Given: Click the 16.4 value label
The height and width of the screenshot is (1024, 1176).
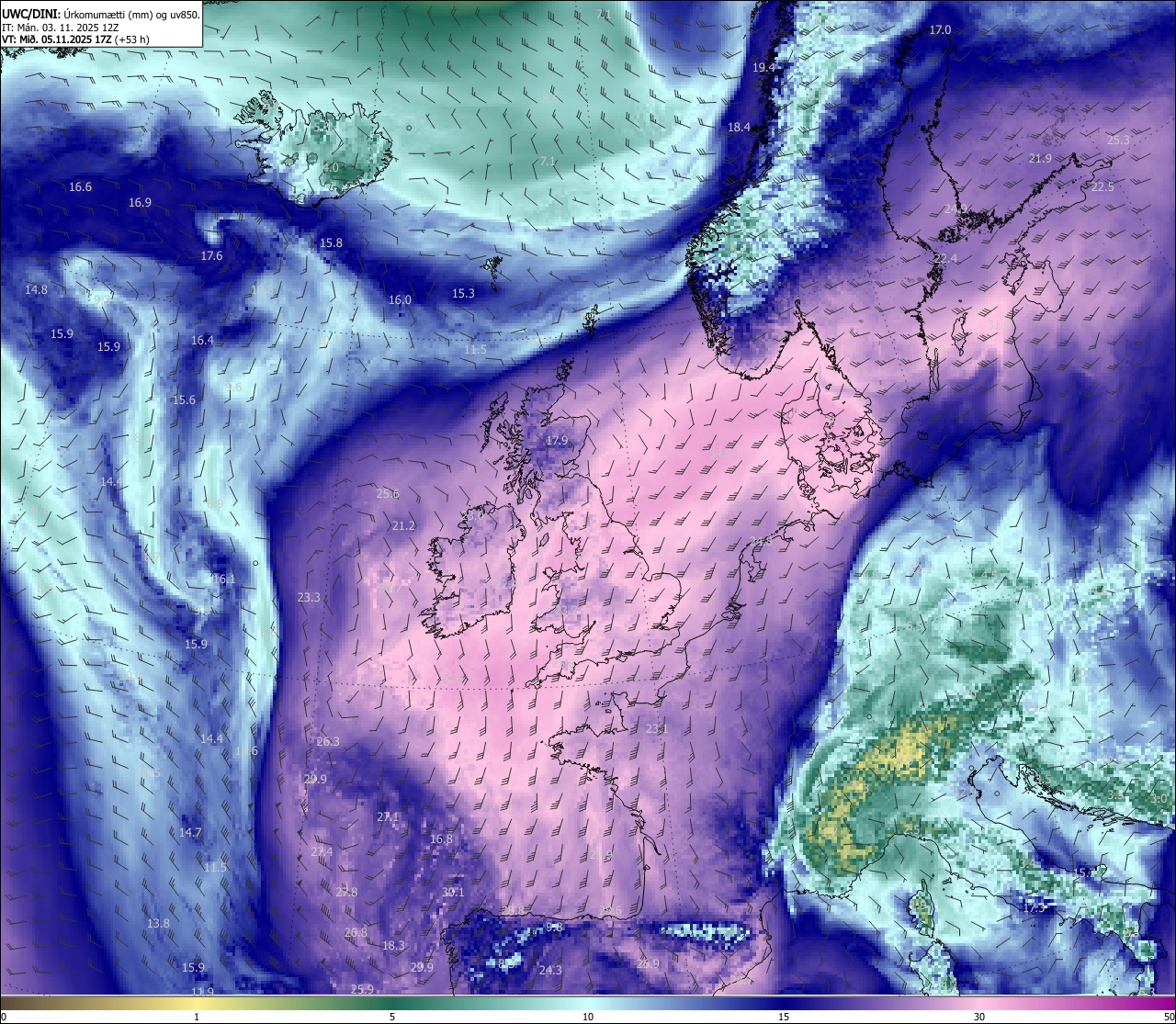Looking at the screenshot, I should coord(202,341).
